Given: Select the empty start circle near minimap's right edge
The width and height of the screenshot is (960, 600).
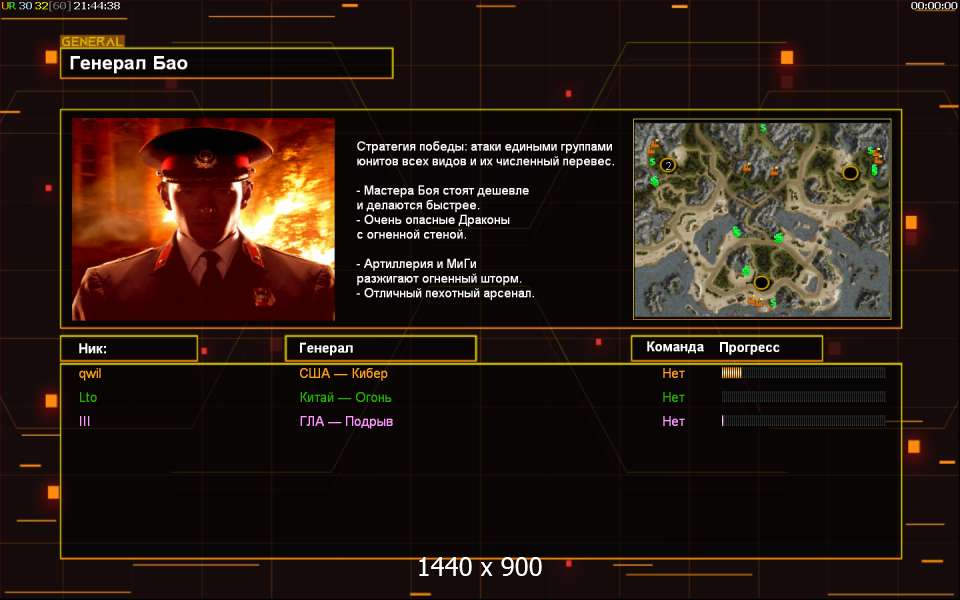Looking at the screenshot, I should 850,173.
